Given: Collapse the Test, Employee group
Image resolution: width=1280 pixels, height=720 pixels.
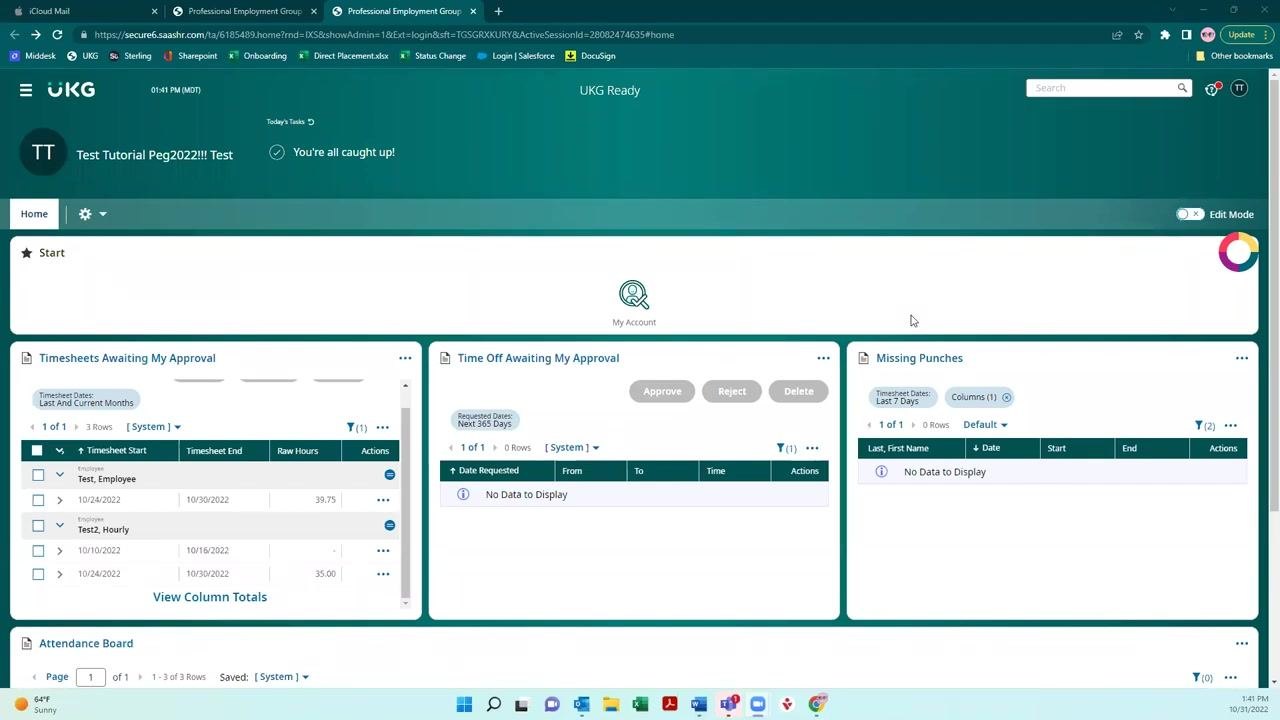Looking at the screenshot, I should coord(59,475).
